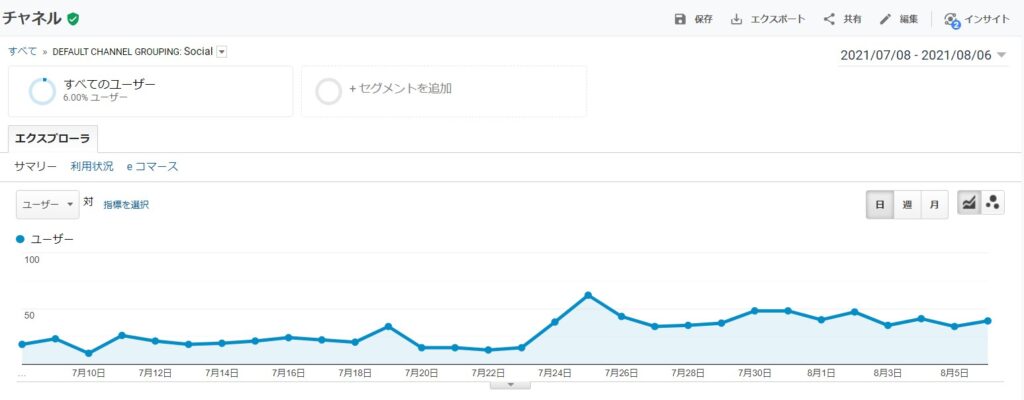Set chart granularity to 月

[935, 205]
